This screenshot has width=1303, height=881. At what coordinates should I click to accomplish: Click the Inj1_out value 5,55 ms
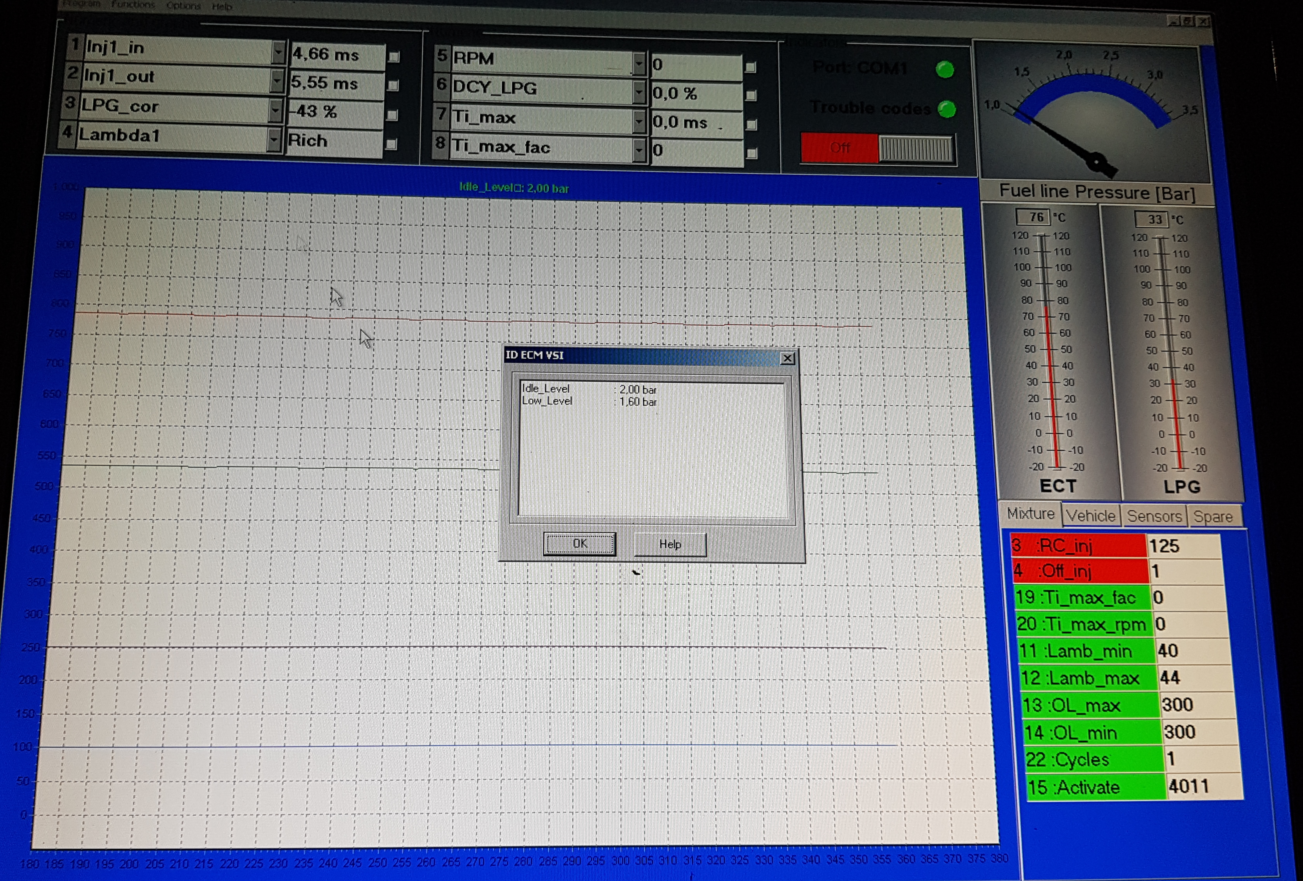tap(336, 84)
